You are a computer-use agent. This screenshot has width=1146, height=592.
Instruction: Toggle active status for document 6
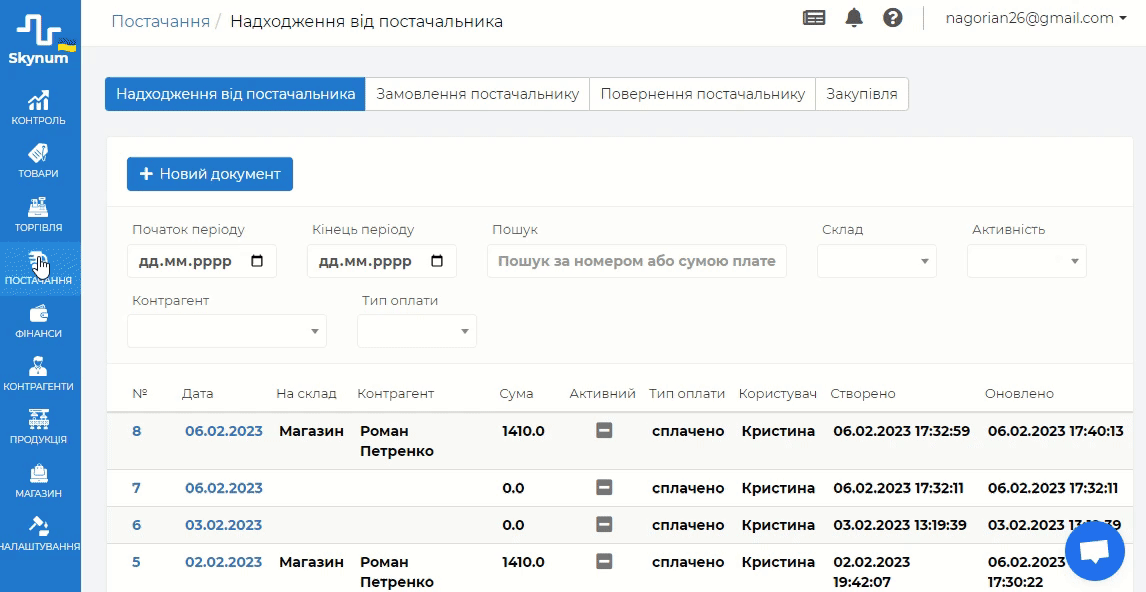click(x=604, y=525)
